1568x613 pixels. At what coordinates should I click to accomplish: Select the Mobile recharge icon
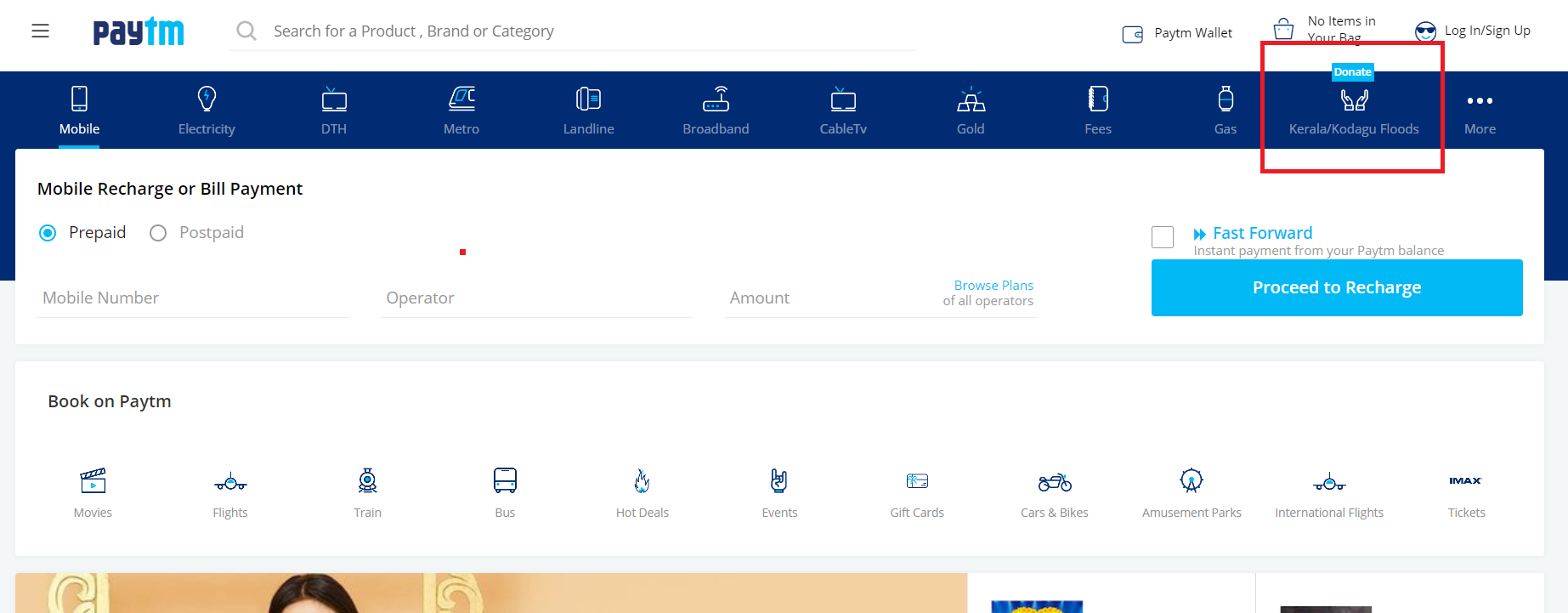[x=79, y=99]
